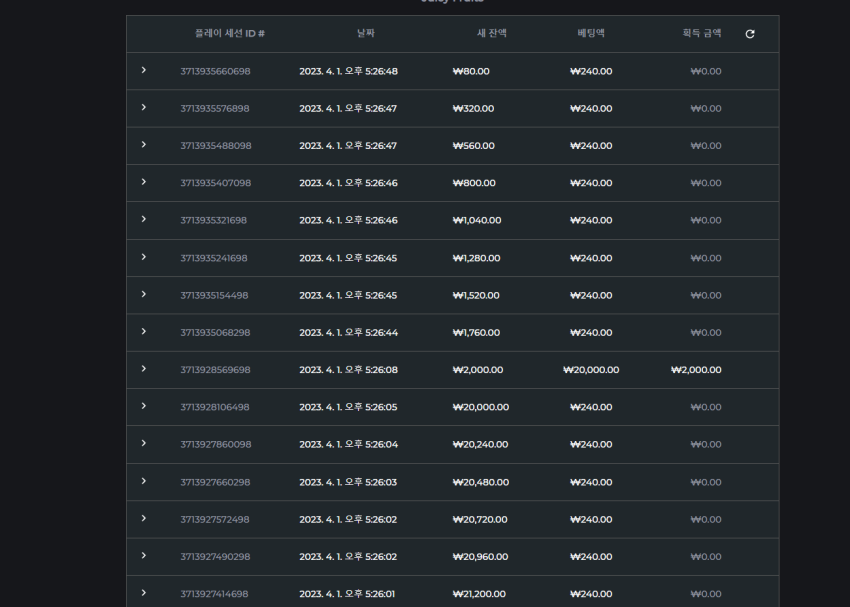Viewport: 850px width, 607px height.
Task: Click the new balance ₩20,240.00
Action: click(480, 444)
